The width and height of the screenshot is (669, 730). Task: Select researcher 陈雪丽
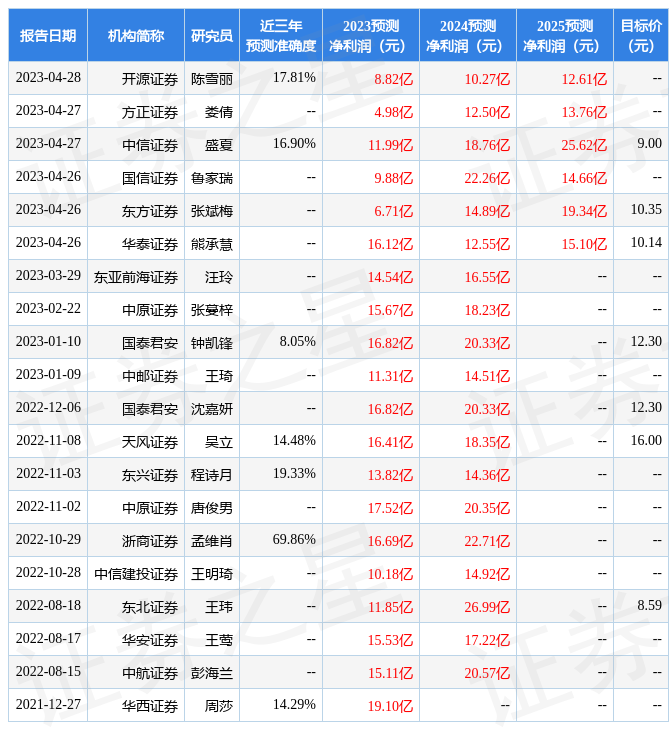(x=212, y=79)
